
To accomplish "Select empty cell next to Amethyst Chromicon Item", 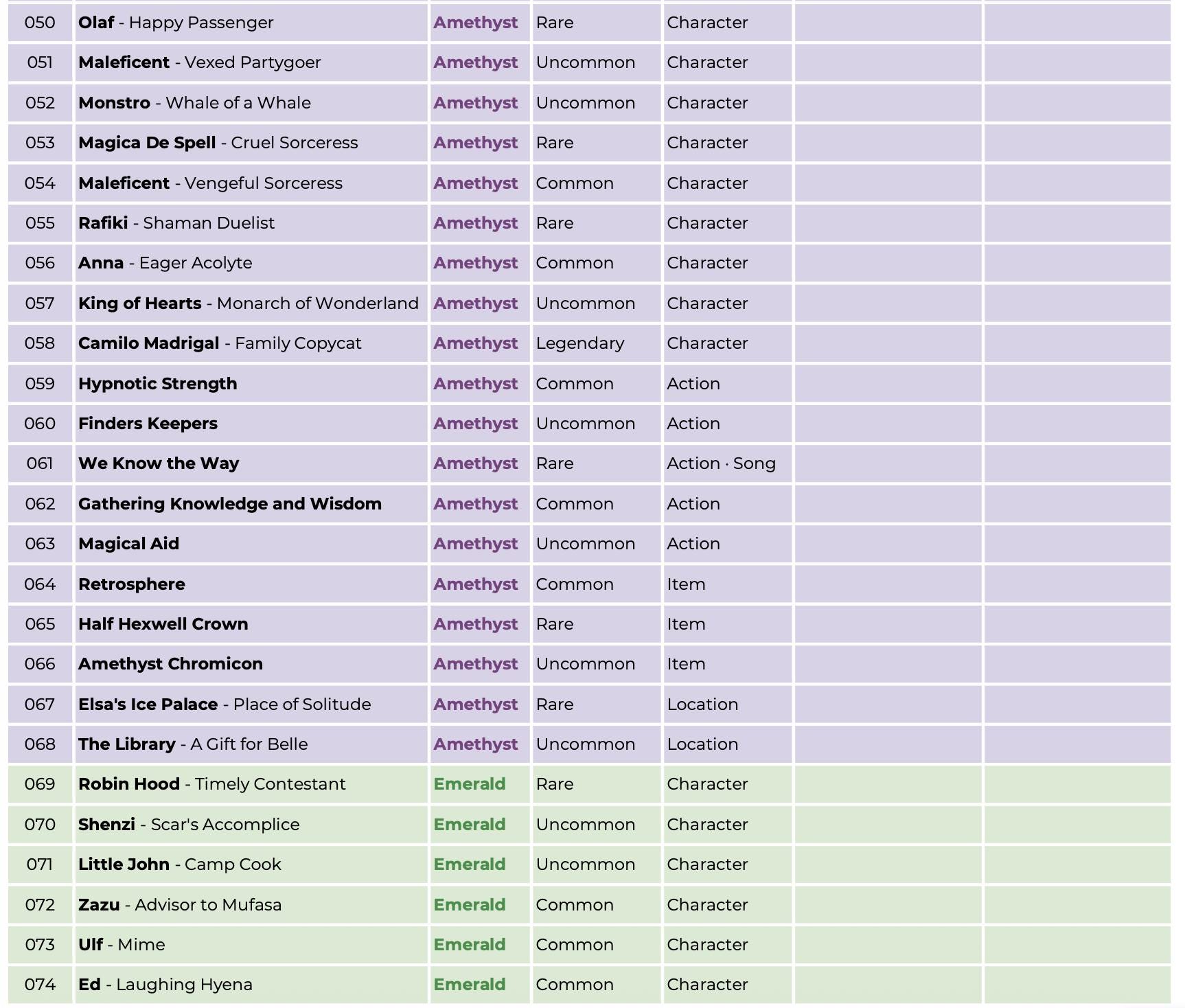I will click(x=888, y=664).
